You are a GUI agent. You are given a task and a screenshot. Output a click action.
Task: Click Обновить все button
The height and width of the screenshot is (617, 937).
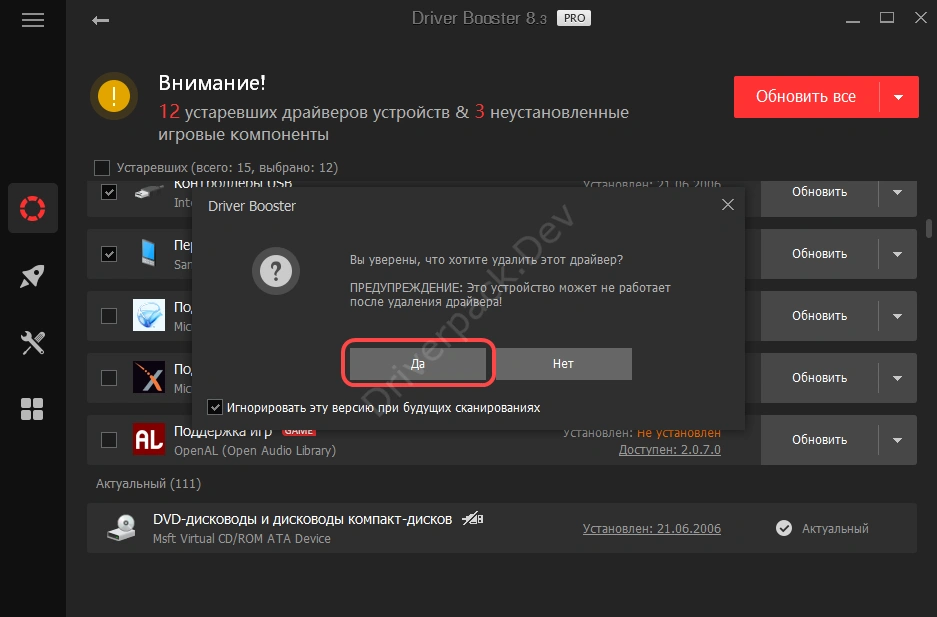click(806, 97)
